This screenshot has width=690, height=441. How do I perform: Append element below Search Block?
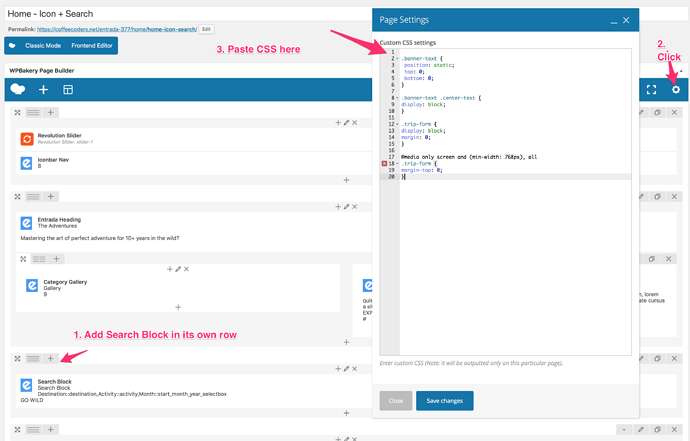(x=346, y=413)
